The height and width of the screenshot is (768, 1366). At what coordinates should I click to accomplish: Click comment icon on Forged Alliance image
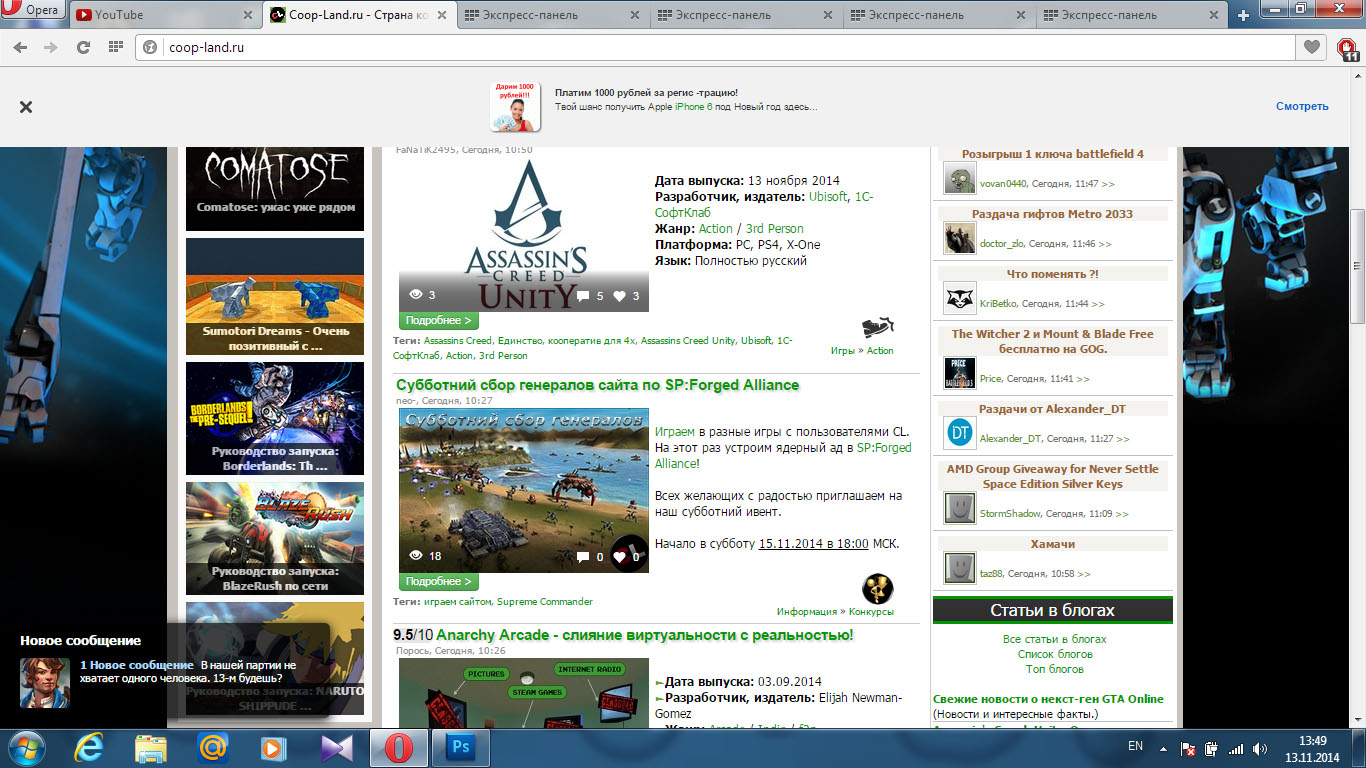[583, 557]
